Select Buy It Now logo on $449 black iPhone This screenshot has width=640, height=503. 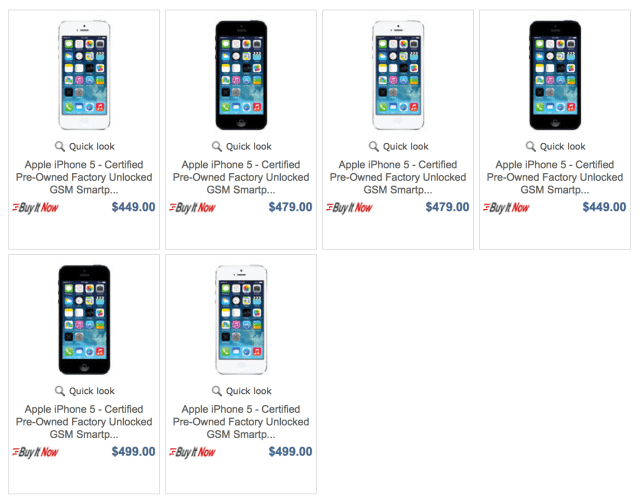point(506,208)
